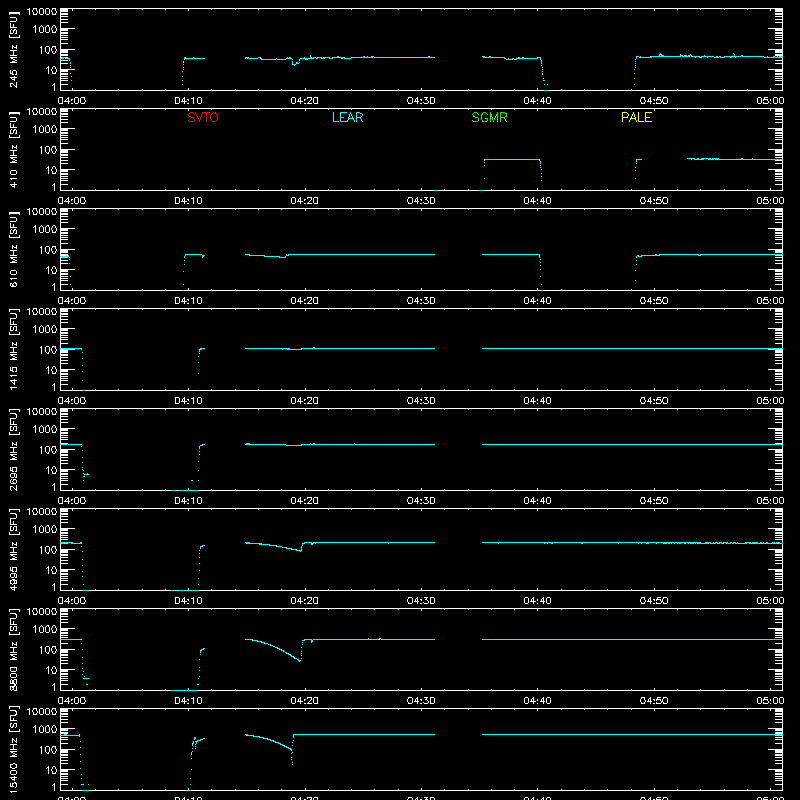Click the cyan LEAR station label

coord(347,117)
